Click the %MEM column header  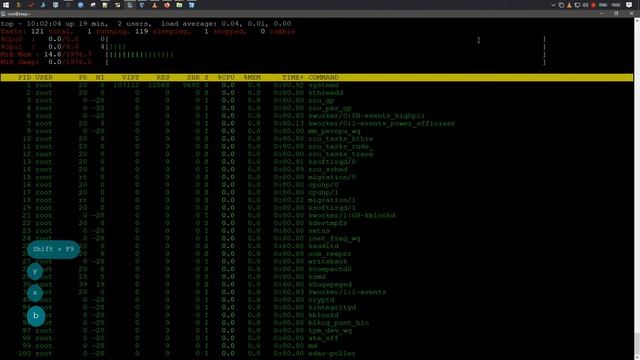pos(252,77)
